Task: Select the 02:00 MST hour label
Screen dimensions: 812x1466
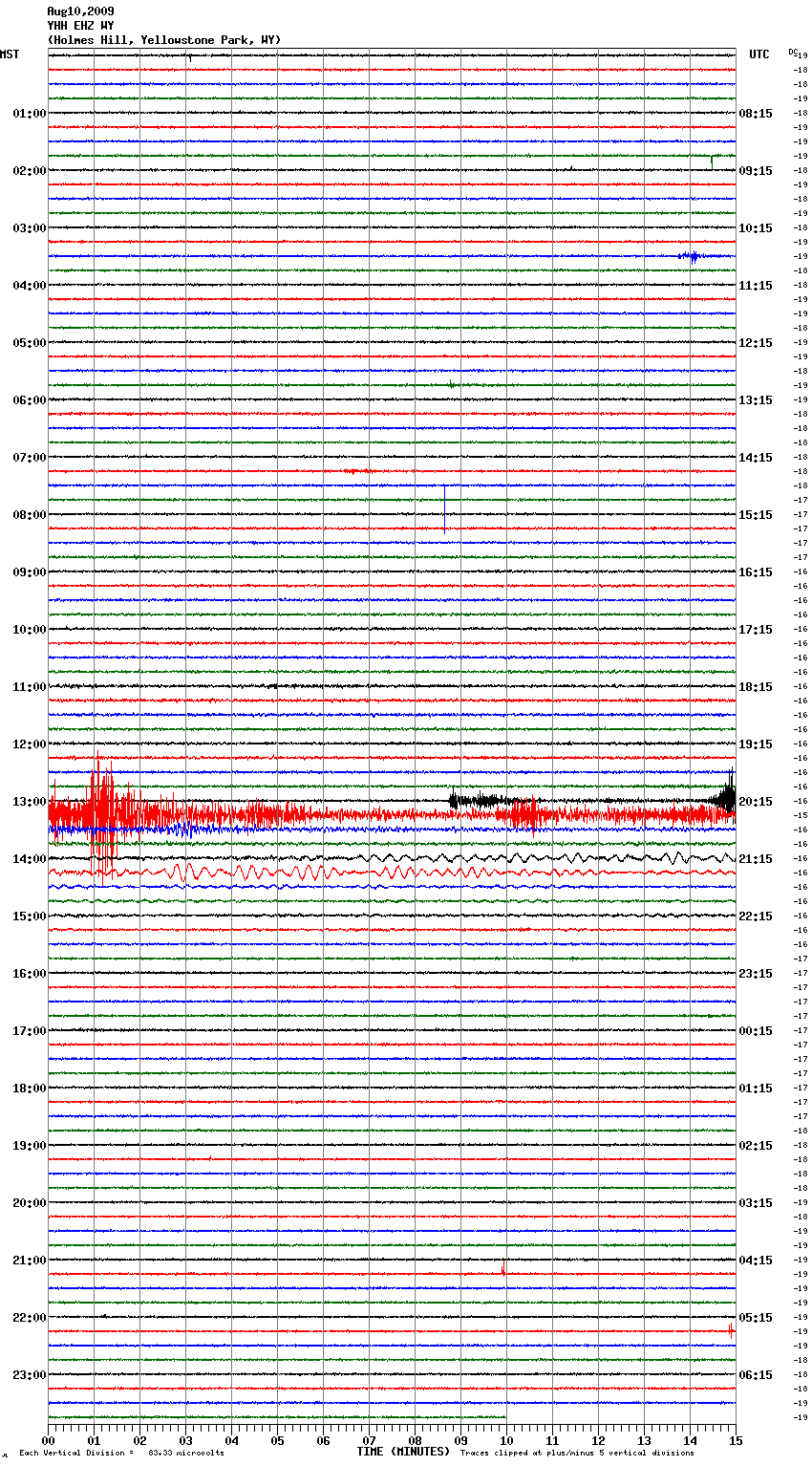Action: tap(30, 171)
